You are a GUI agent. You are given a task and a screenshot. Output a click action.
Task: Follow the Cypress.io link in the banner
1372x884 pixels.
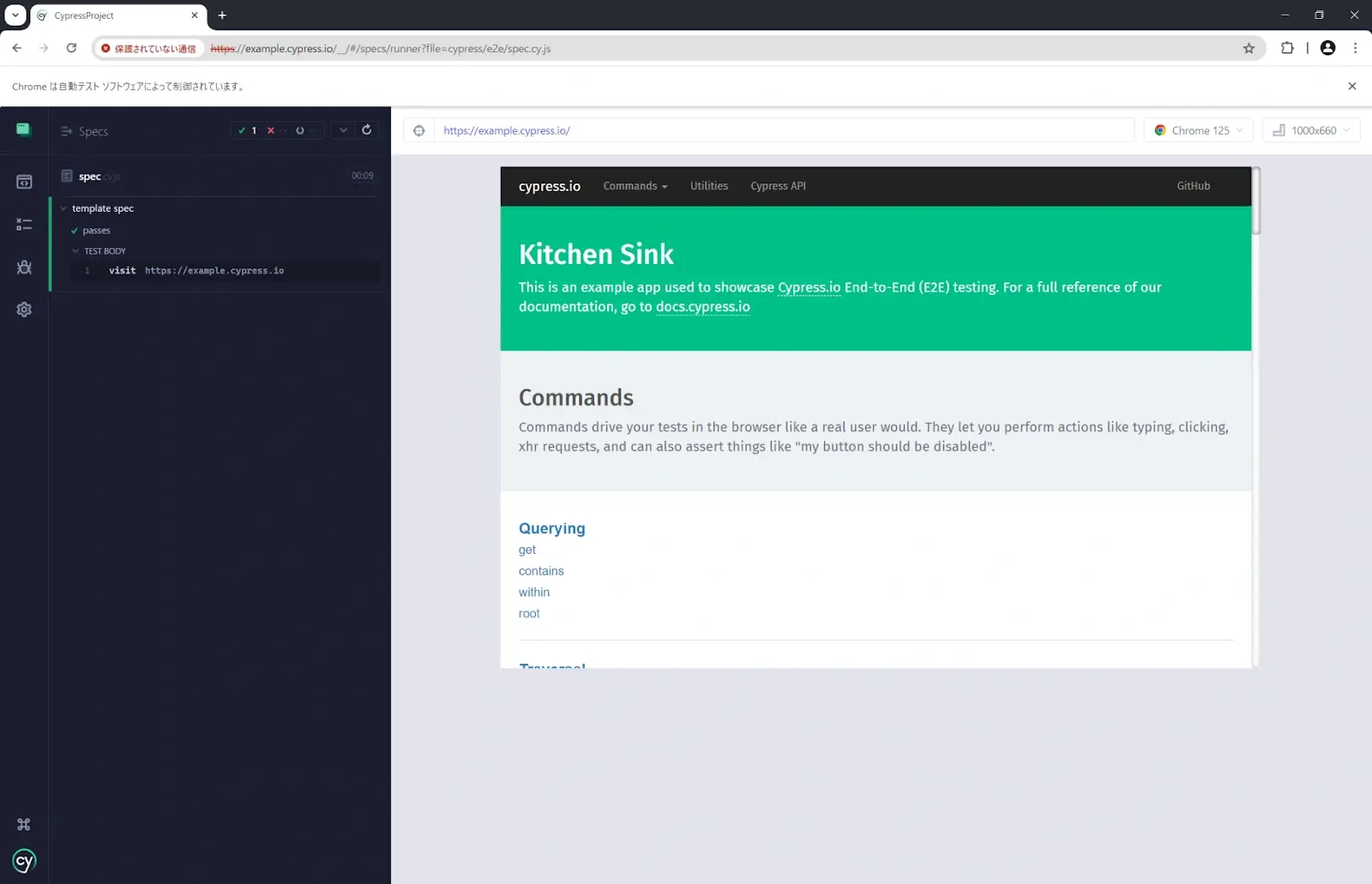809,287
